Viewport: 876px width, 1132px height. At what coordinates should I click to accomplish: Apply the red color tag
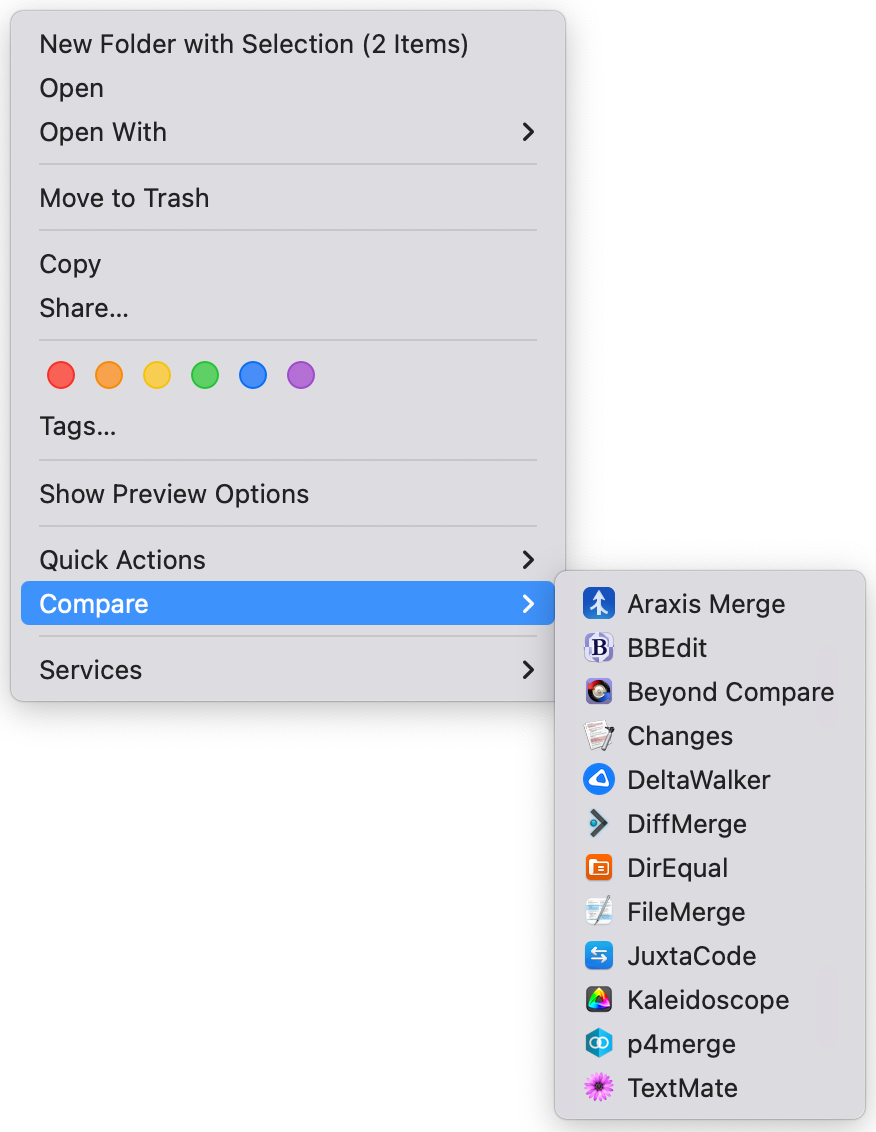(x=61, y=375)
